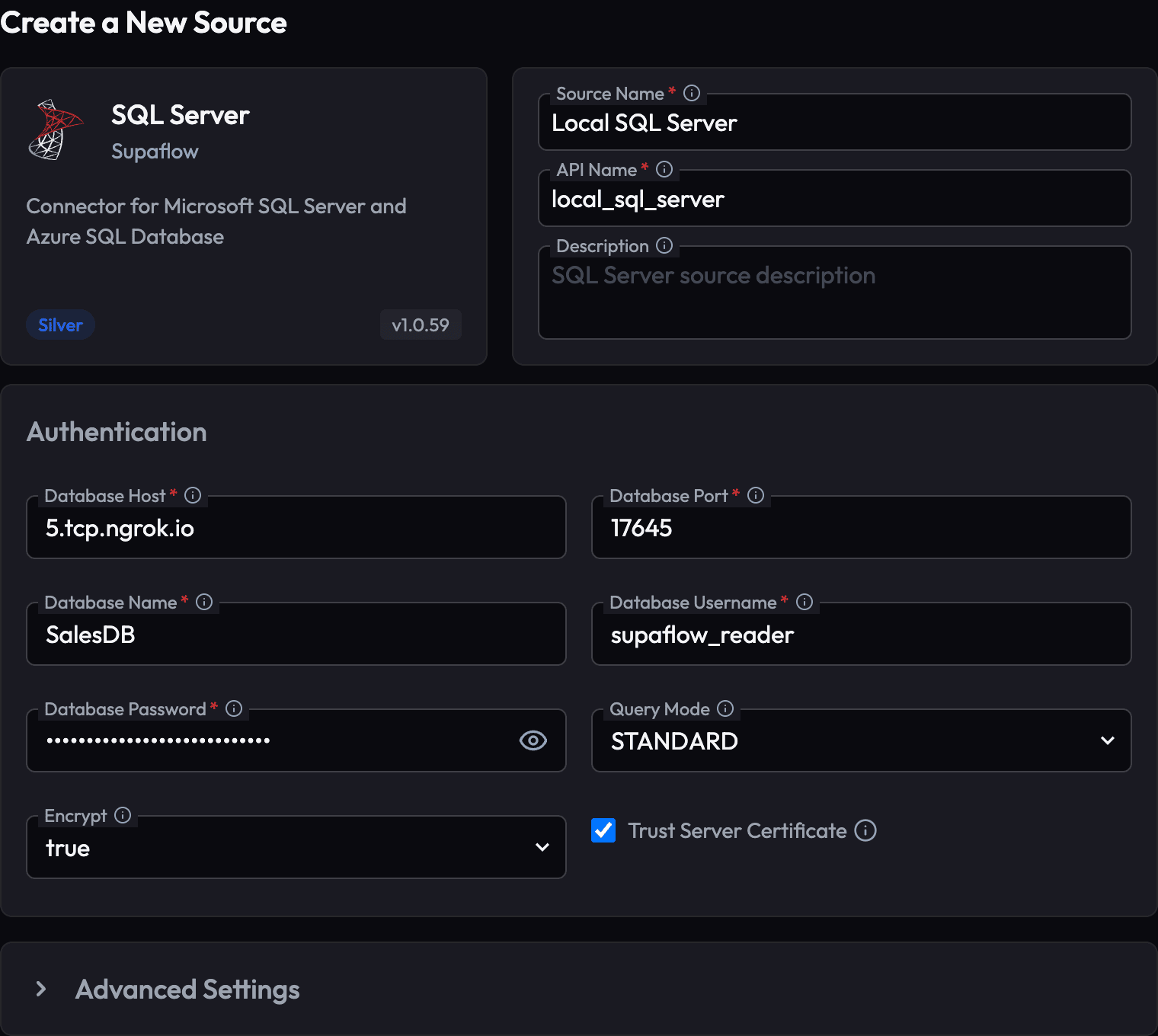Click the Source Name info icon
The height and width of the screenshot is (1036, 1158).
692,93
